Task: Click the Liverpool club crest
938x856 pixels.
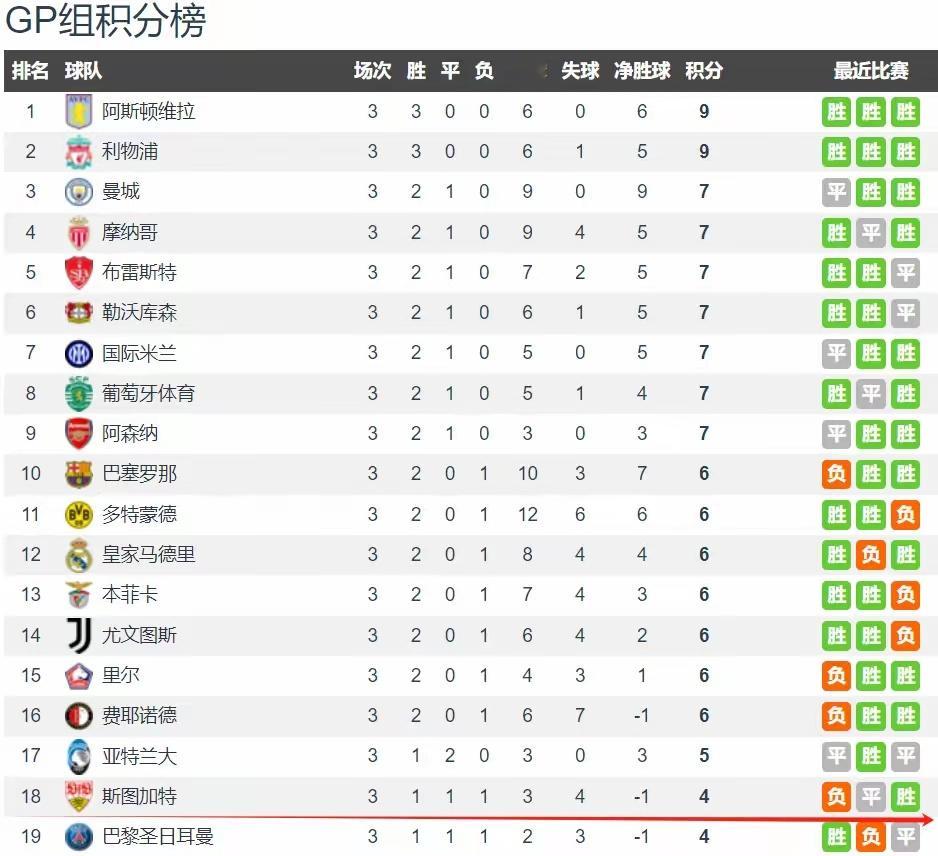Action: 78,152
